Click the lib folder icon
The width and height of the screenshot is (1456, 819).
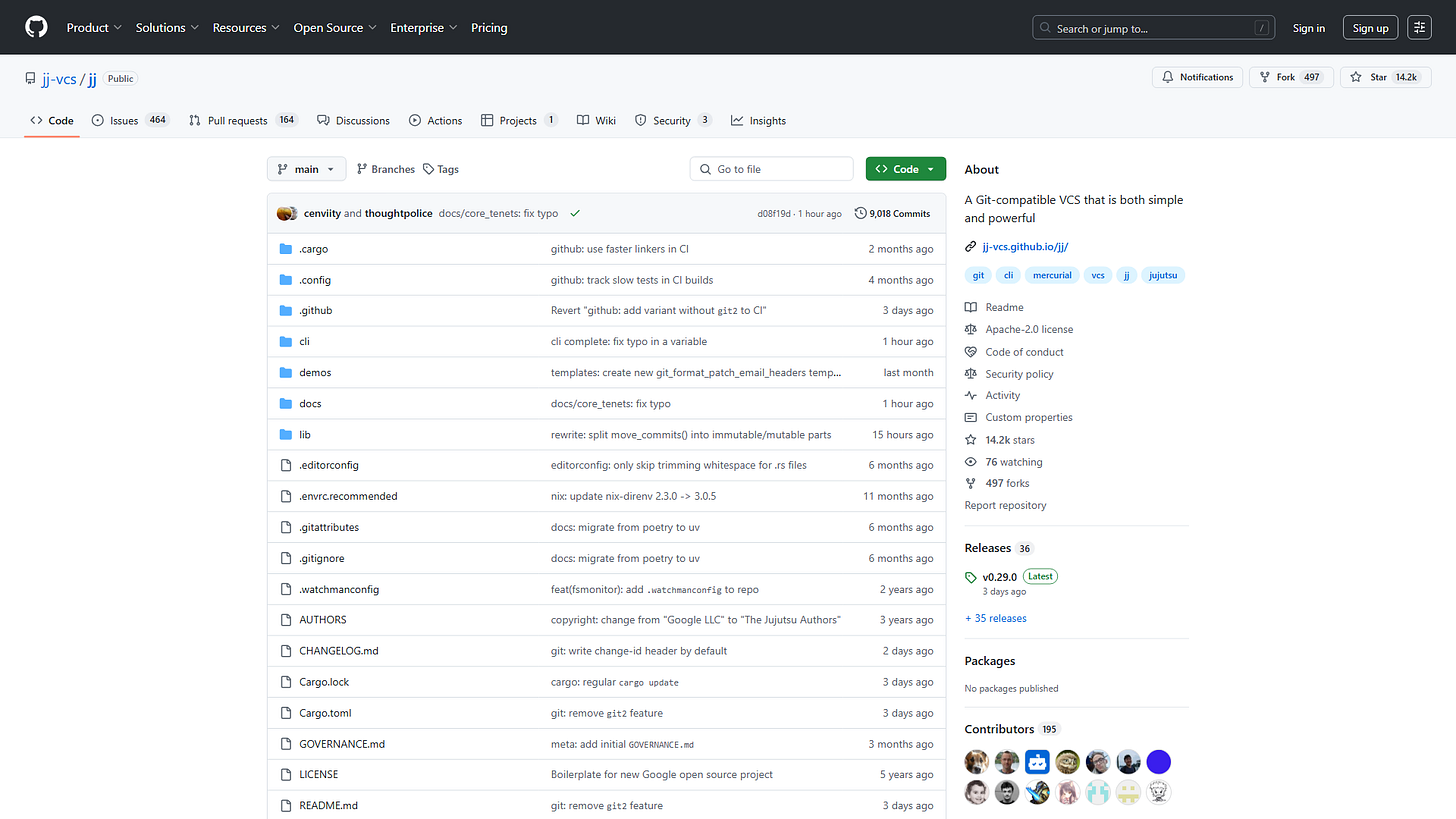286,435
